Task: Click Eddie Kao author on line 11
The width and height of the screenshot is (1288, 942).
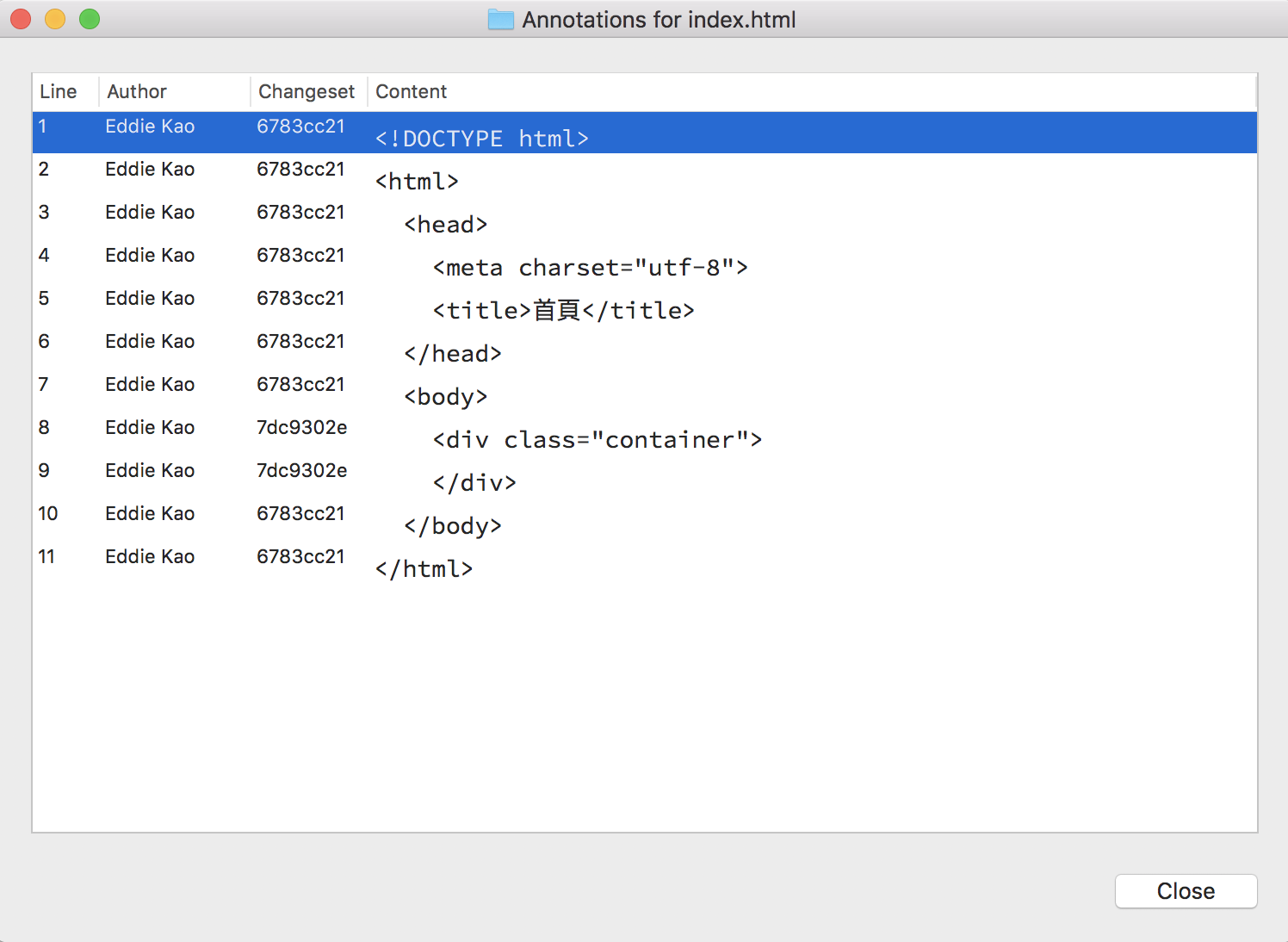Action: tap(150, 556)
